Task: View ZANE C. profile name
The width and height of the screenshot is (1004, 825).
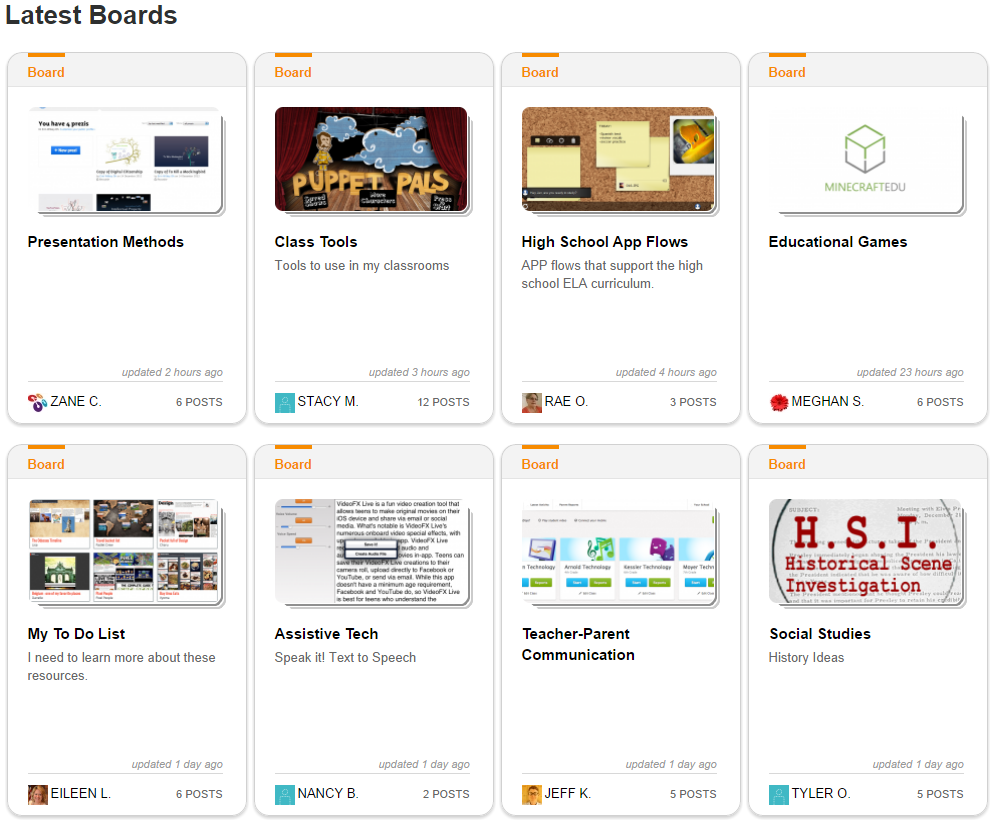Action: tap(76, 402)
